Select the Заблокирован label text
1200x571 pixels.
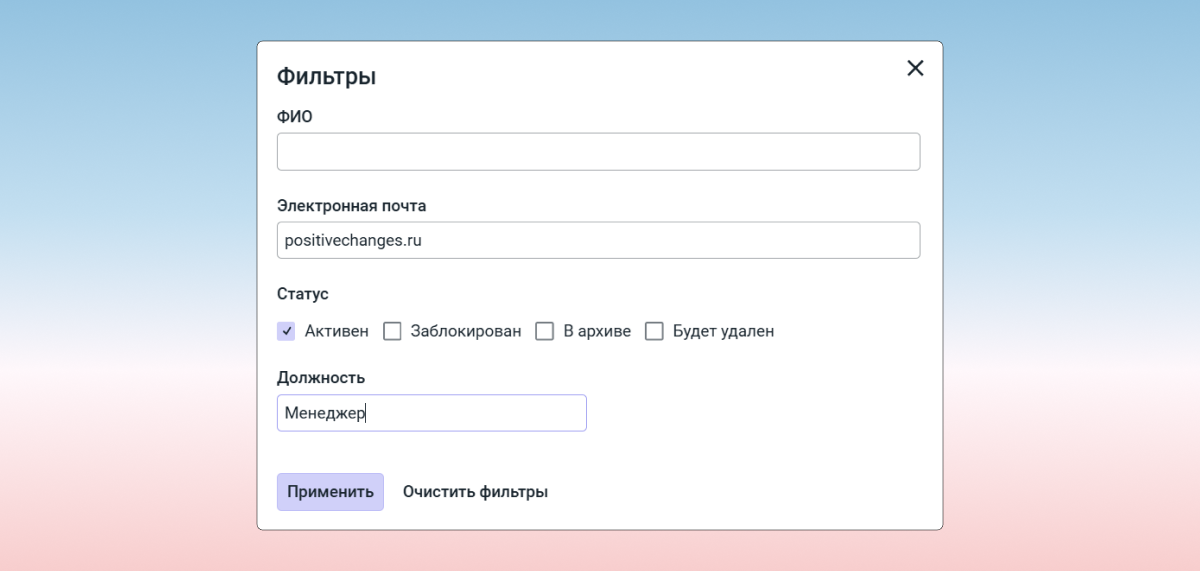[x=465, y=331]
